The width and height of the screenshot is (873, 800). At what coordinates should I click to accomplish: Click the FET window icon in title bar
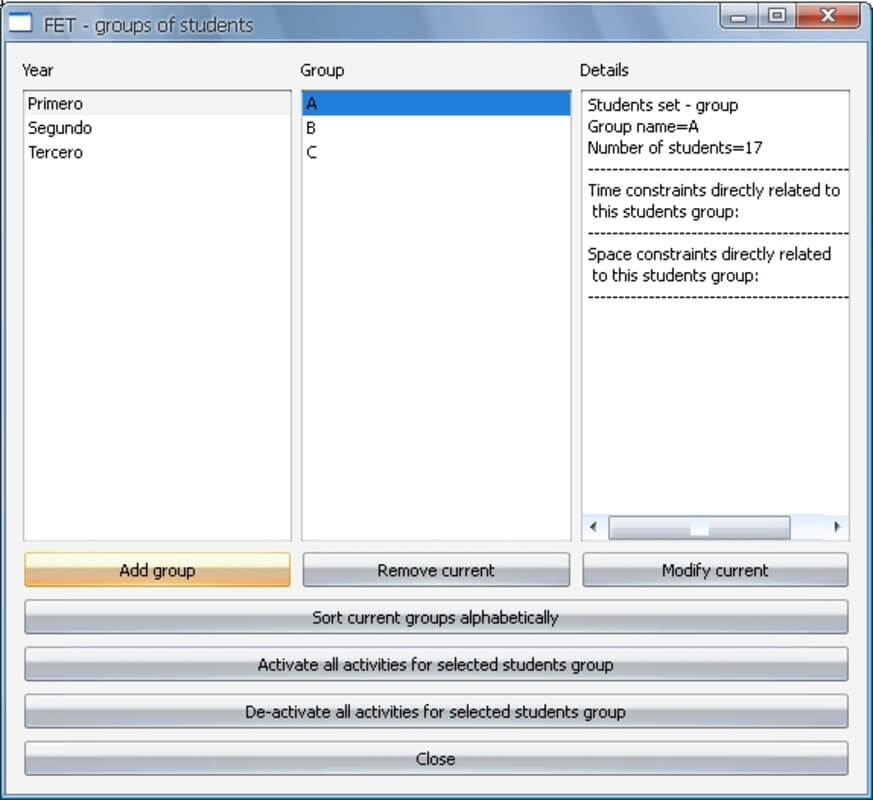(x=21, y=23)
